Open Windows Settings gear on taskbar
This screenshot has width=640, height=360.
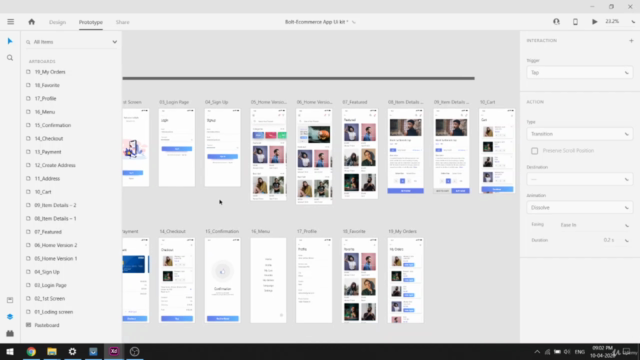pyautogui.click(x=72, y=351)
